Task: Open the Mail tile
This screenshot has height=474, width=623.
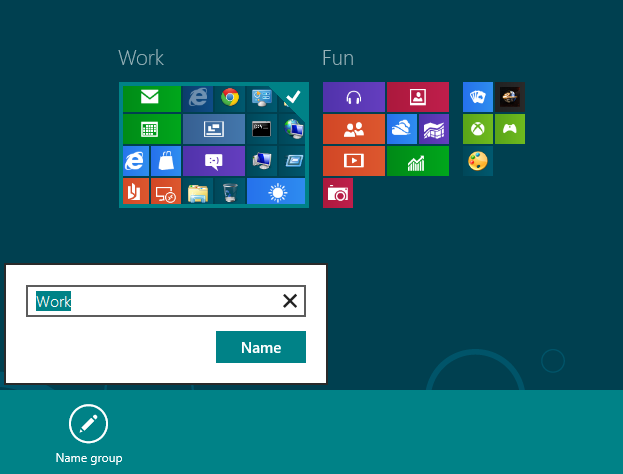Action: (151, 98)
